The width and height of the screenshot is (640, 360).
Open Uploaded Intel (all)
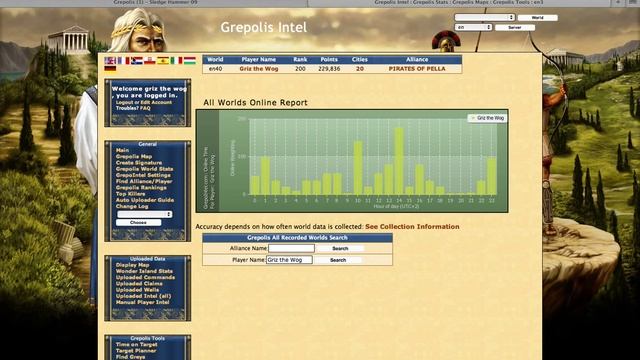pyautogui.click(x=143, y=296)
